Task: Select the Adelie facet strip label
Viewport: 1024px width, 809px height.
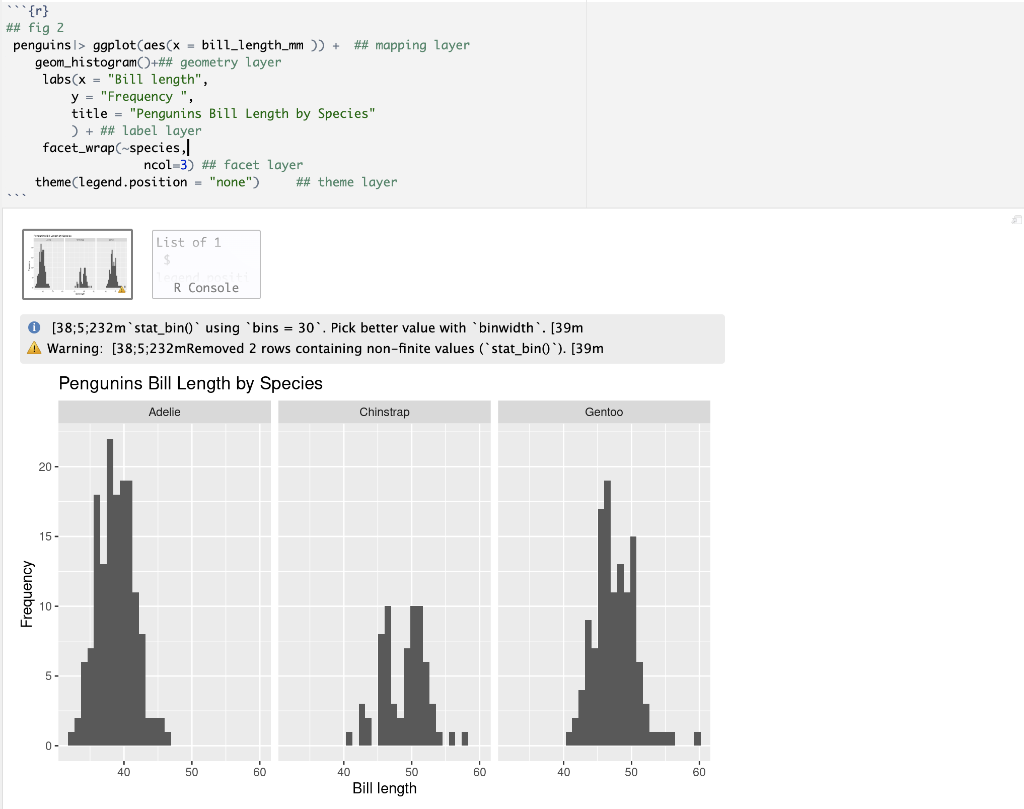Action: click(164, 411)
